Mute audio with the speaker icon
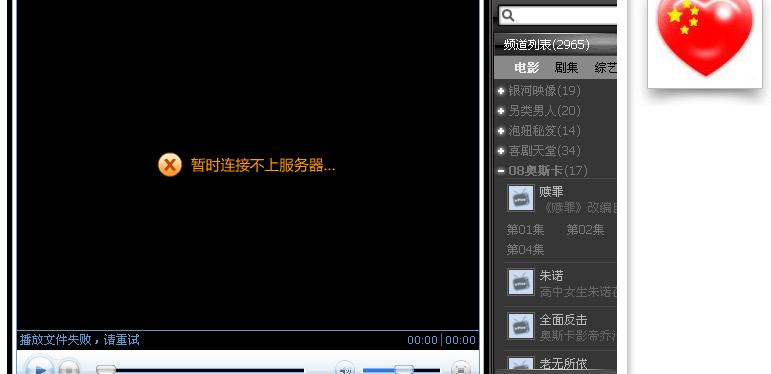This screenshot has height=374, width=771. point(345,369)
